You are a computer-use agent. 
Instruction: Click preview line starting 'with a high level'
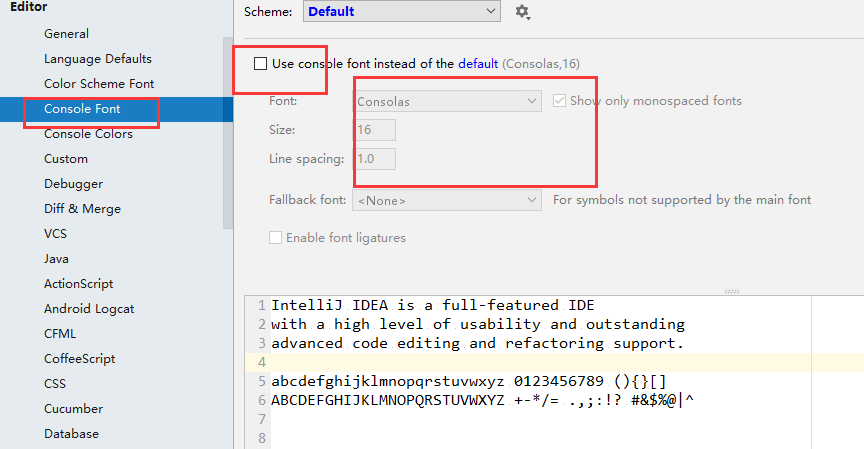[478, 324]
